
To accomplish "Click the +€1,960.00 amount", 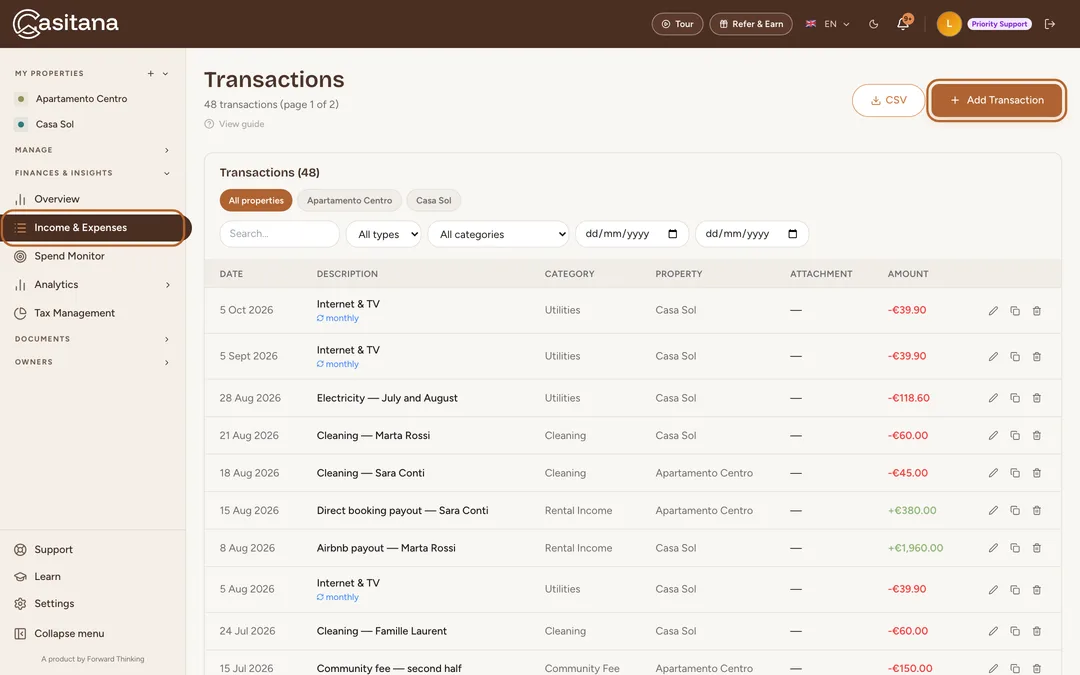I will point(915,548).
